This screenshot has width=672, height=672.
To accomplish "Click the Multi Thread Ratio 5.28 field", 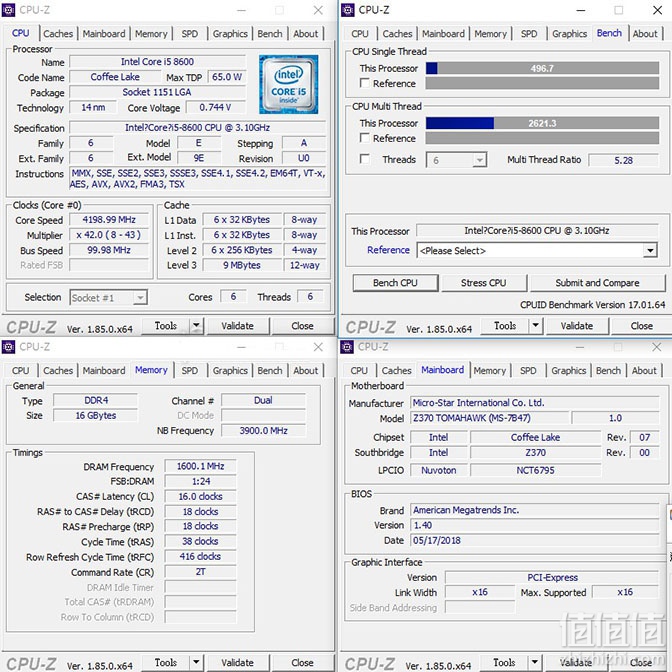I will click(x=624, y=160).
